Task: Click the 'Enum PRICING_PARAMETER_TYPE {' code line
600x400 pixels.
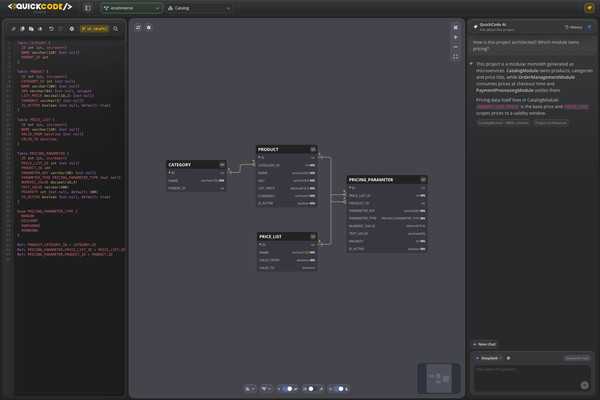Action: [47, 211]
